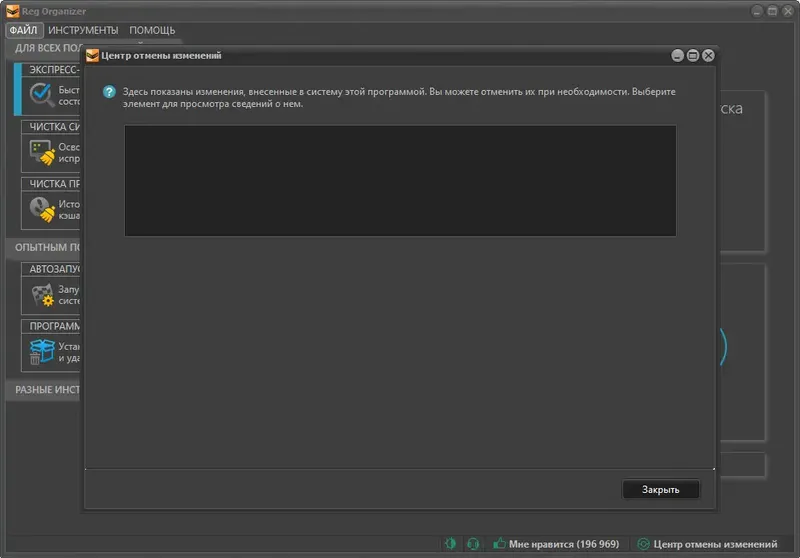The width and height of the screenshot is (800, 558).
Task: Open the ФАЙЛ menu
Action: click(x=24, y=30)
